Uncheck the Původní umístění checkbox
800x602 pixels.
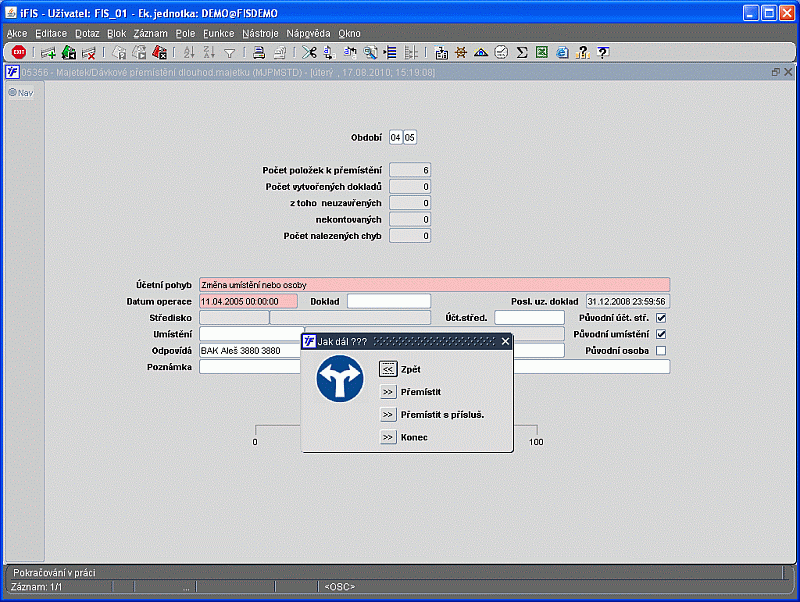660,334
